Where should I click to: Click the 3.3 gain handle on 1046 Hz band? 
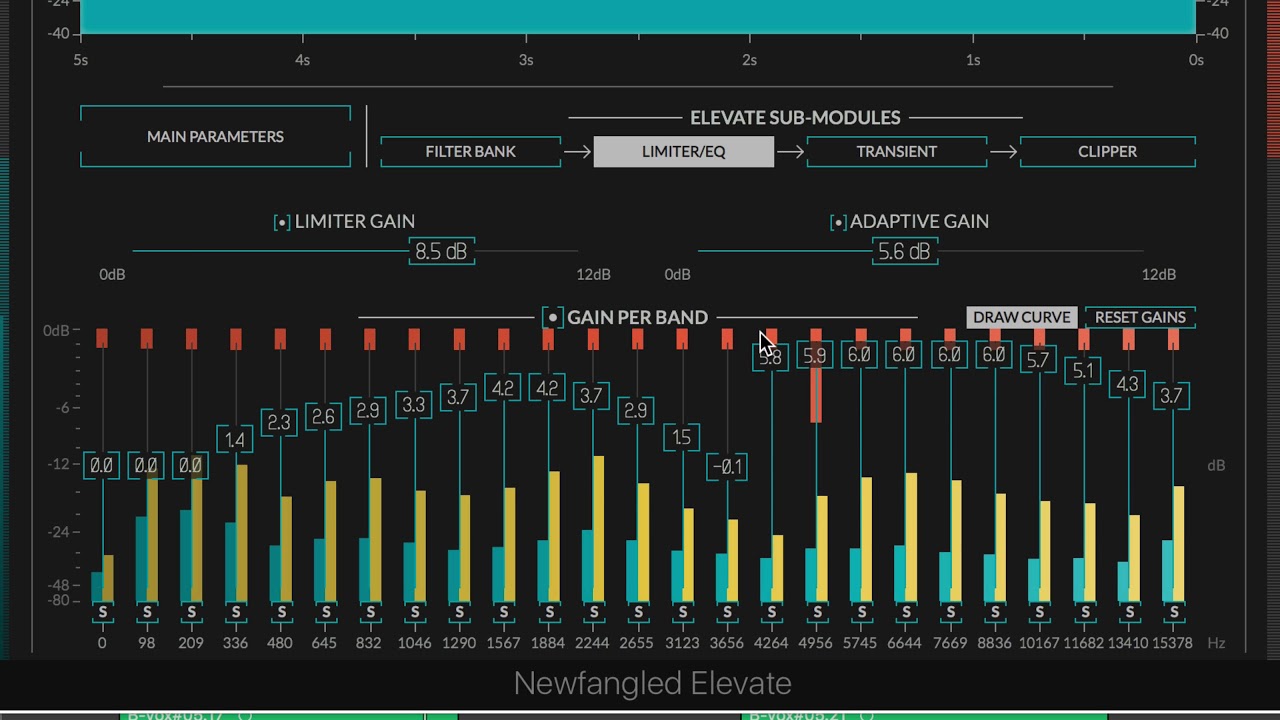413,405
